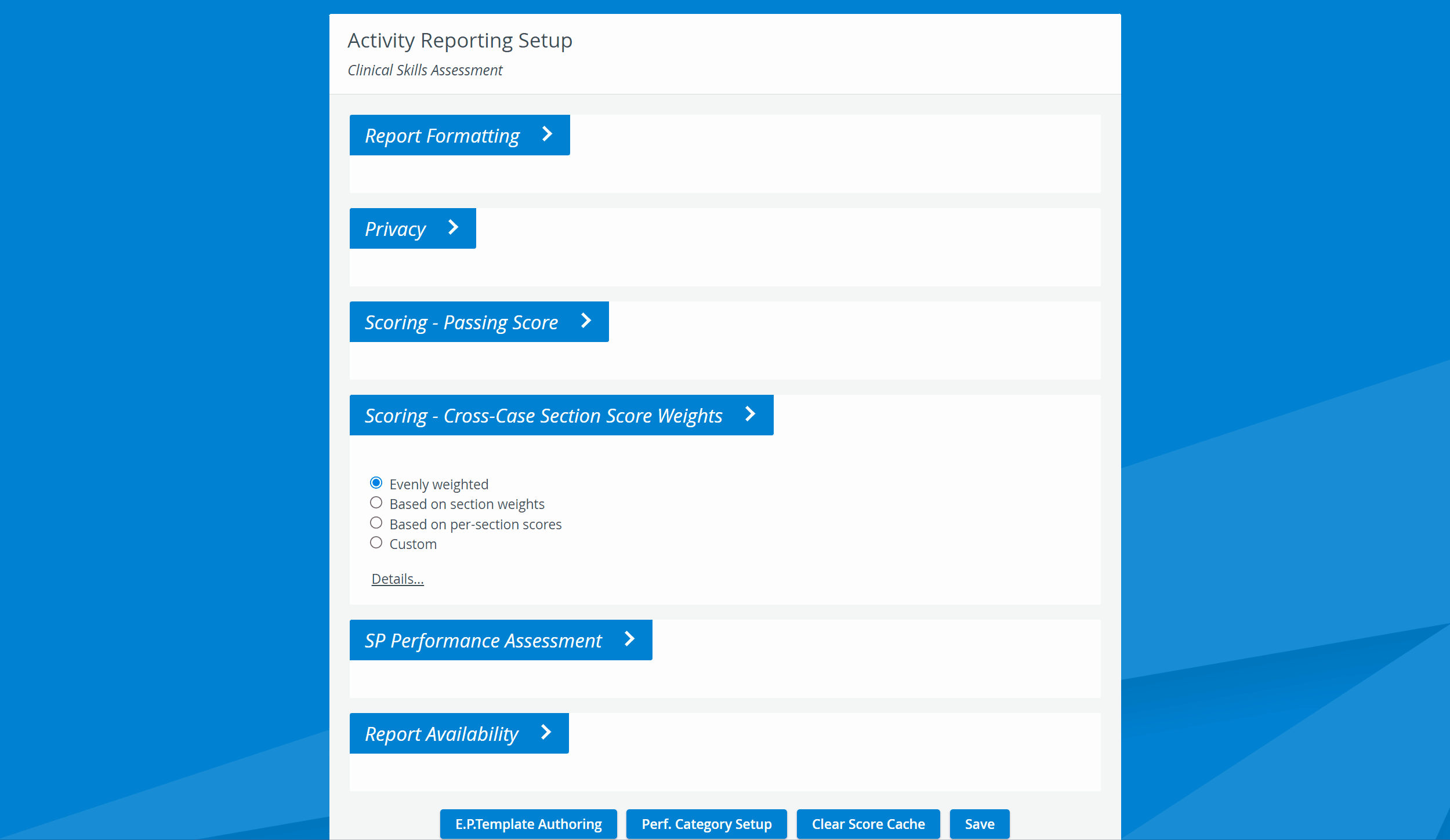Open the Privacy section header

point(412,228)
